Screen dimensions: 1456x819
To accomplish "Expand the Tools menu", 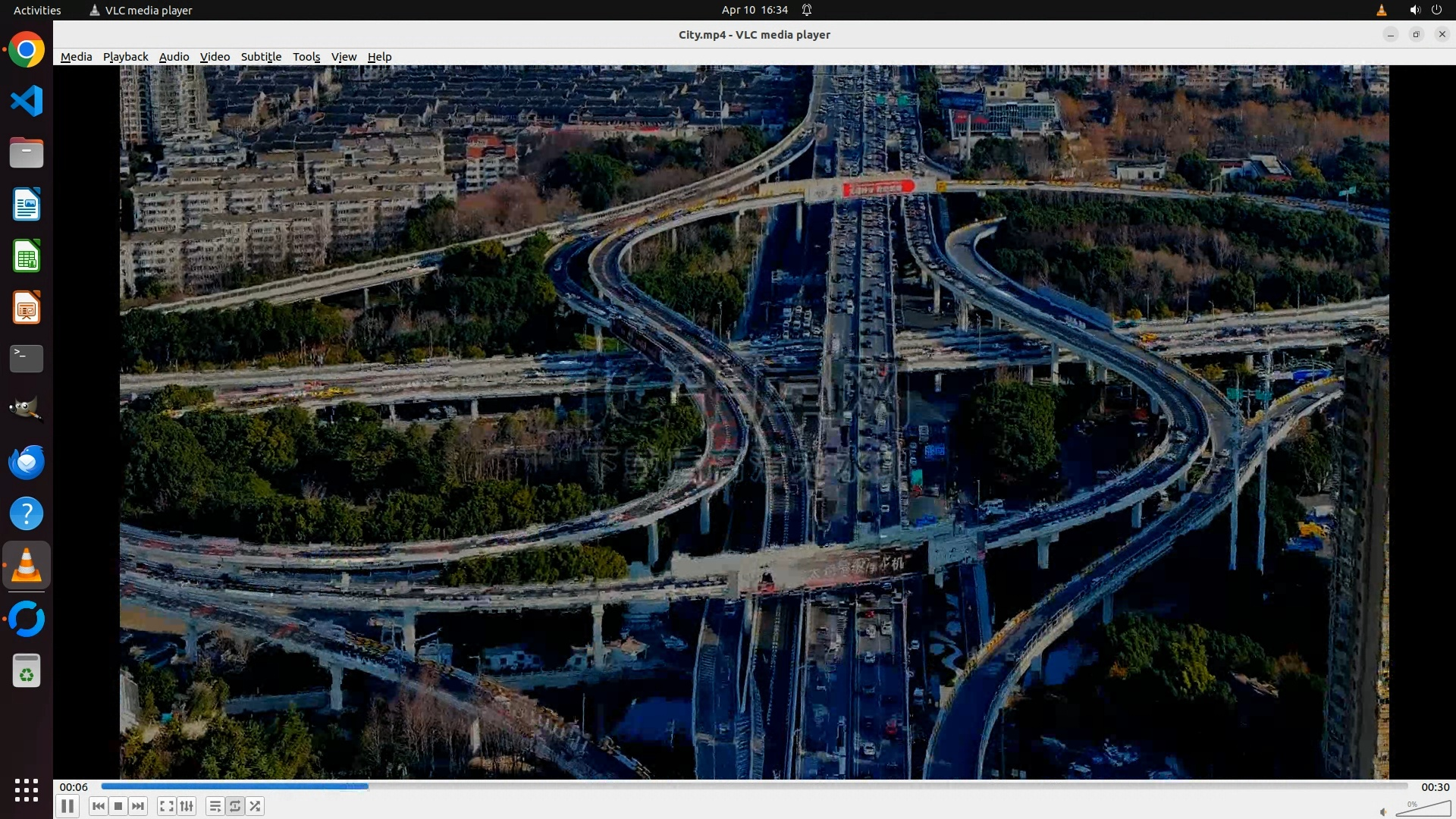I will (x=306, y=57).
